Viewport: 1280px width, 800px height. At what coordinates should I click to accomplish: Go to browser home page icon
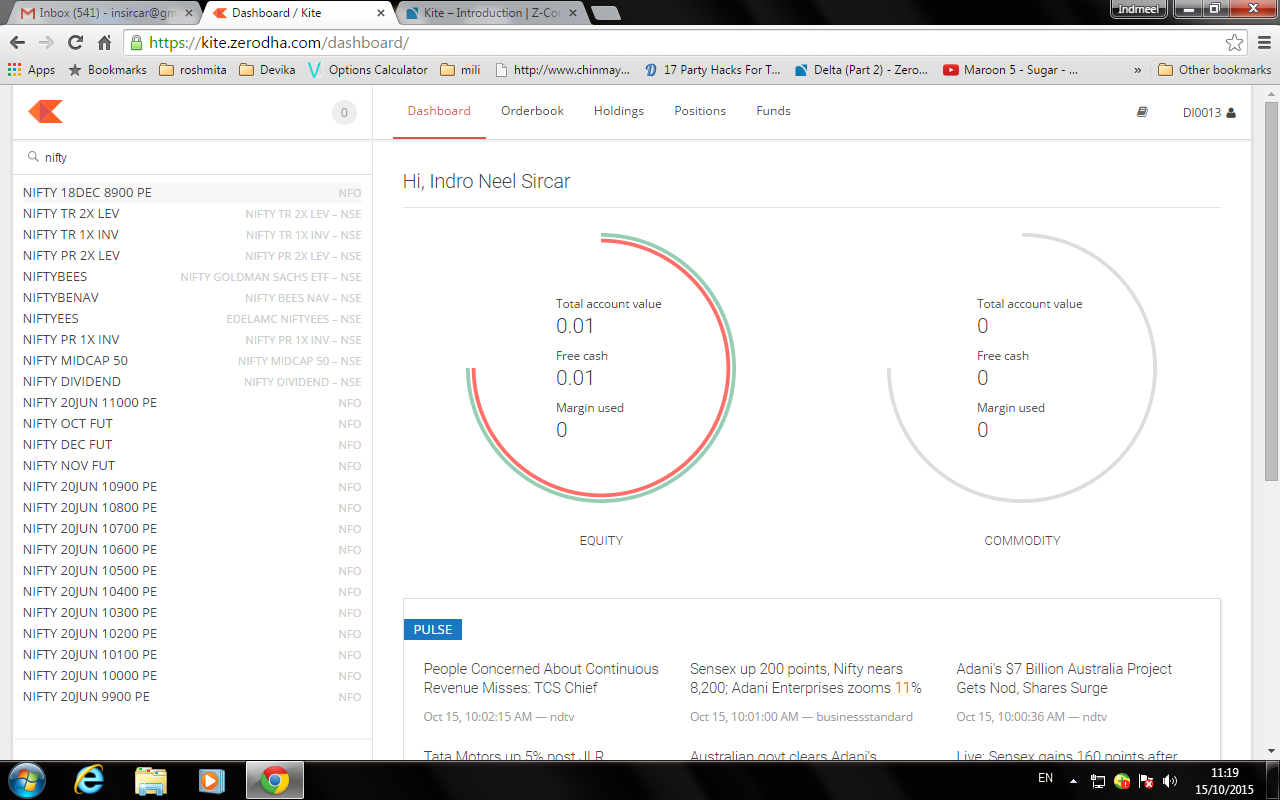pos(104,43)
